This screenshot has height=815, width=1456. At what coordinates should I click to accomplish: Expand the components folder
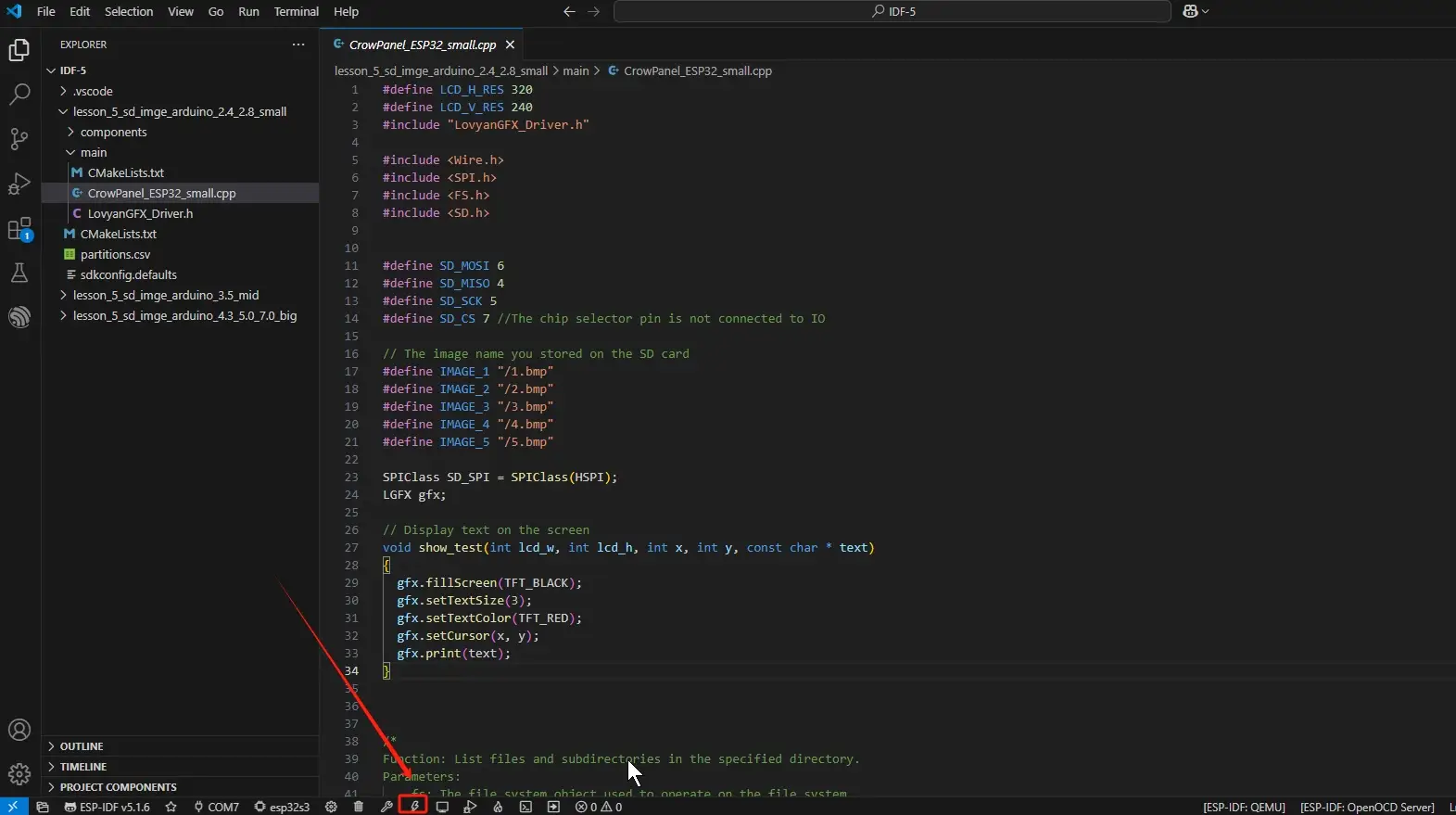(113, 132)
